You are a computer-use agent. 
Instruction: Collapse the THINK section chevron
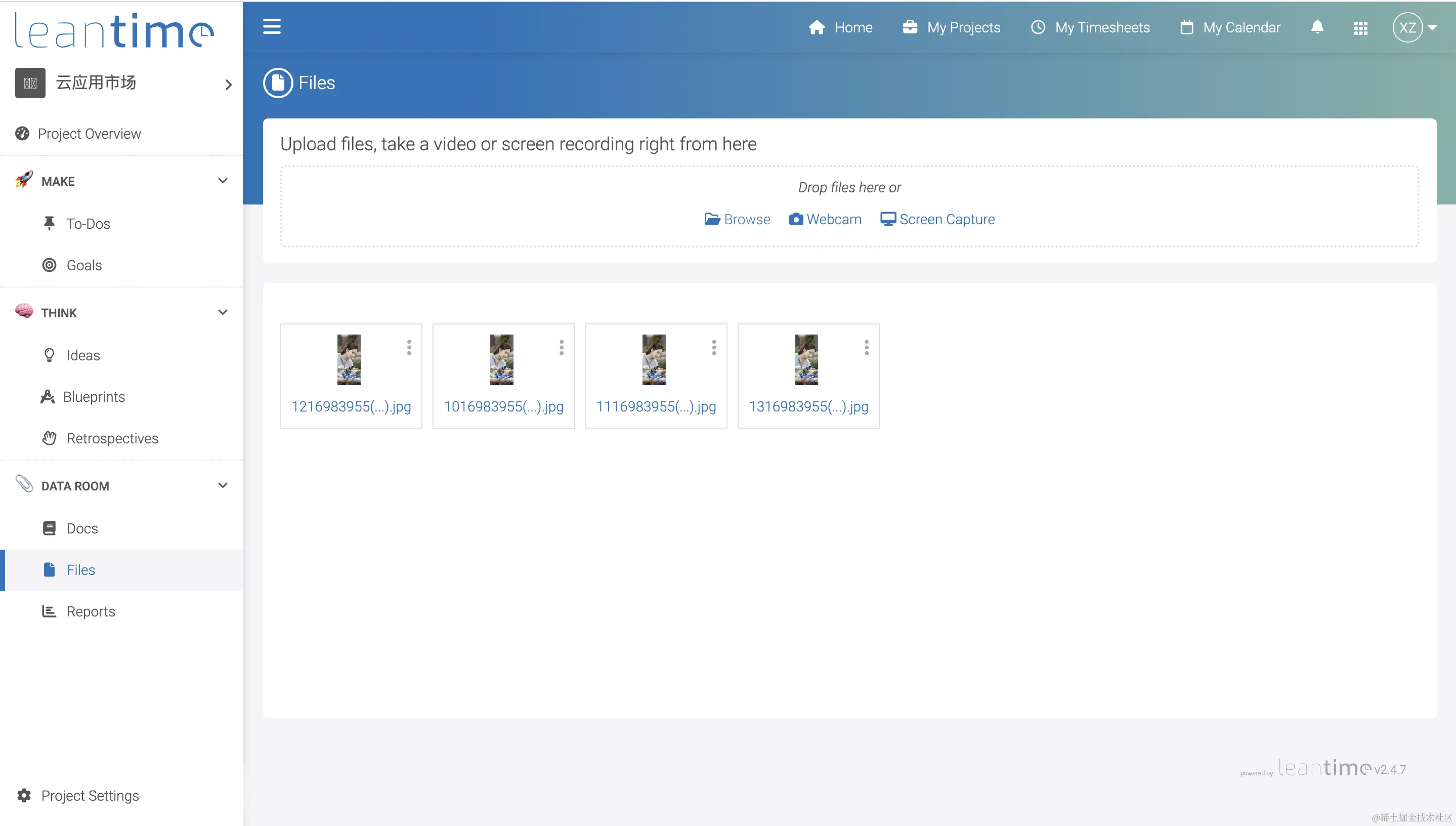point(223,313)
